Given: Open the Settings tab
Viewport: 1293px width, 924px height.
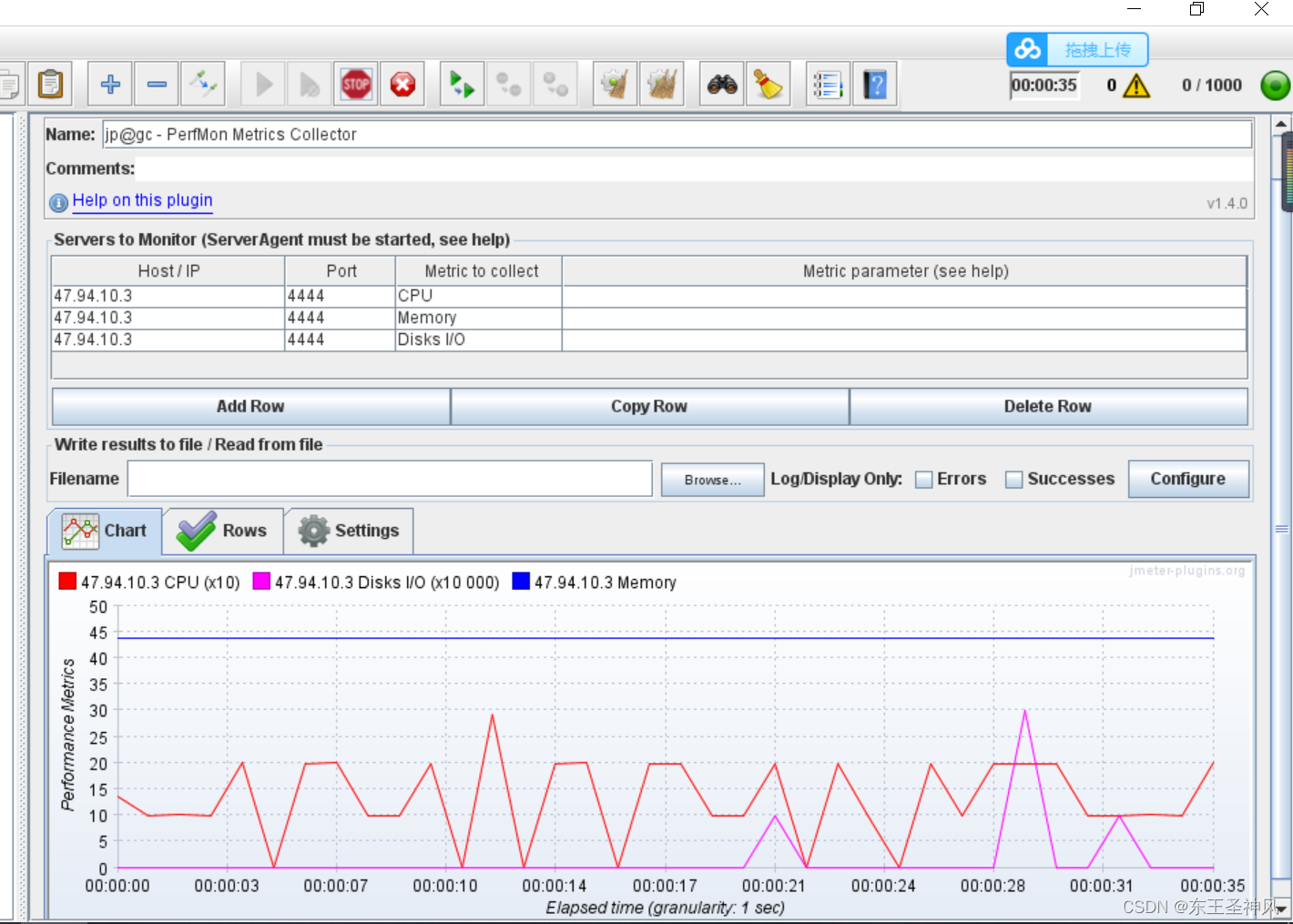Looking at the screenshot, I should tap(350, 531).
